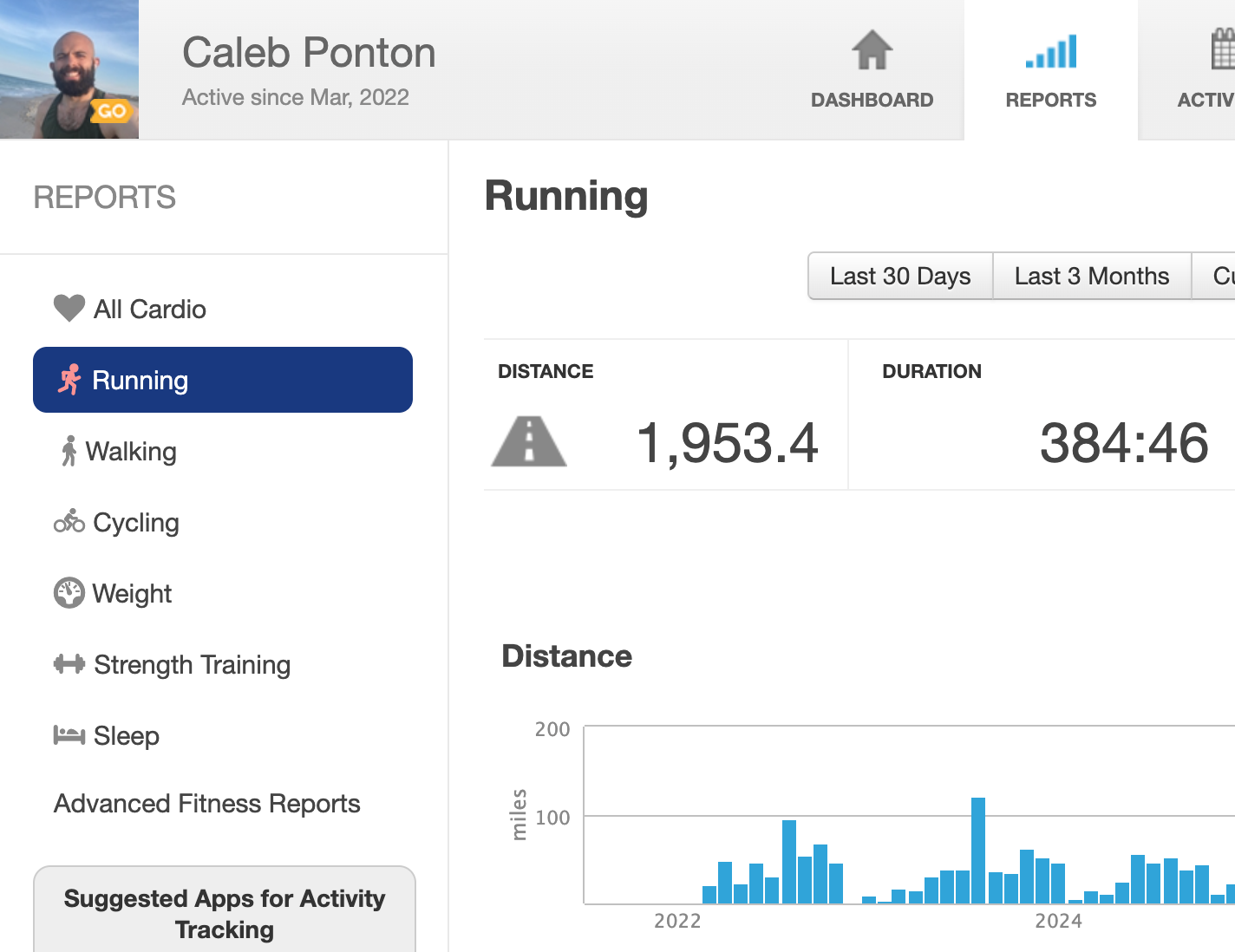Viewport: 1235px width, 952px height.
Task: Select the Running report item
Action: [223, 380]
